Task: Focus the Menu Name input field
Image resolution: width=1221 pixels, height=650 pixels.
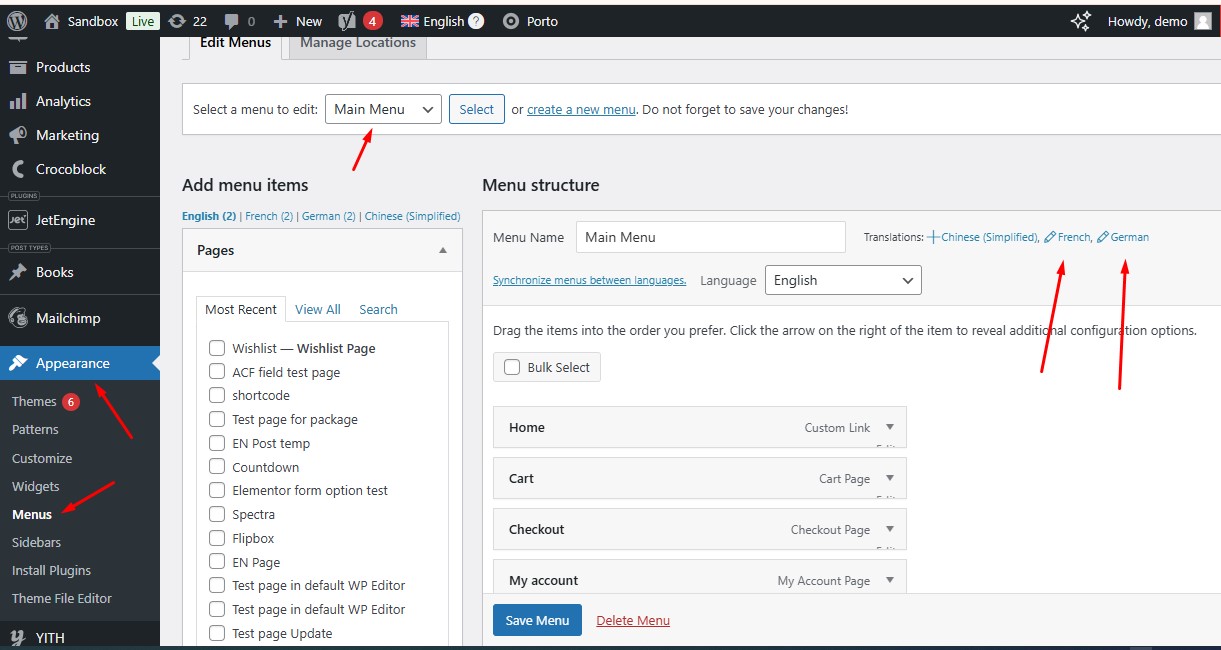Action: click(711, 237)
